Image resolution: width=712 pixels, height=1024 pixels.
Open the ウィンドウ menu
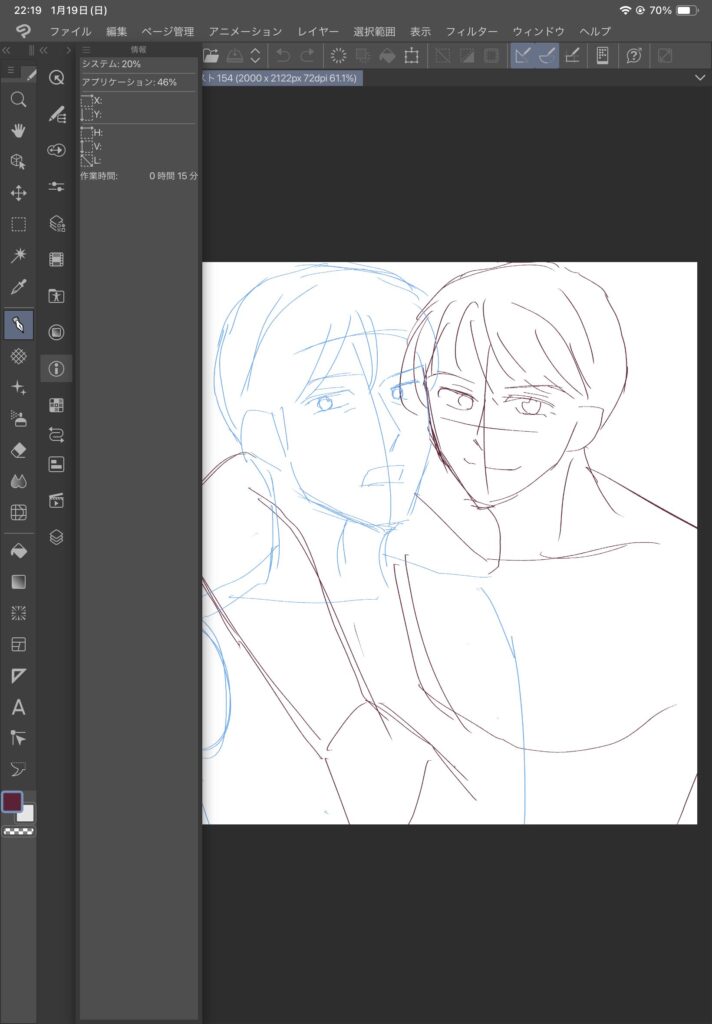click(x=538, y=31)
